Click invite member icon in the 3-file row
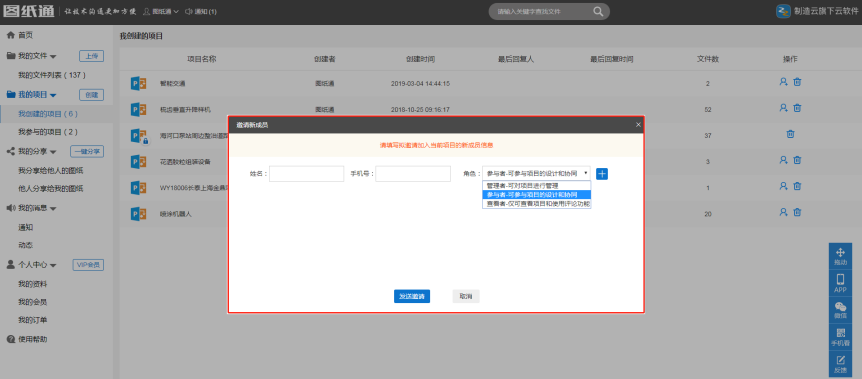Image resolution: width=862 pixels, height=379 pixels. [783, 160]
